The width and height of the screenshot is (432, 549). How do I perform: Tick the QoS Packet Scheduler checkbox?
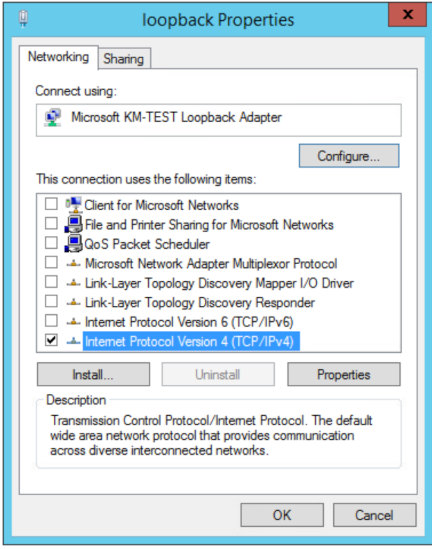click(x=51, y=243)
